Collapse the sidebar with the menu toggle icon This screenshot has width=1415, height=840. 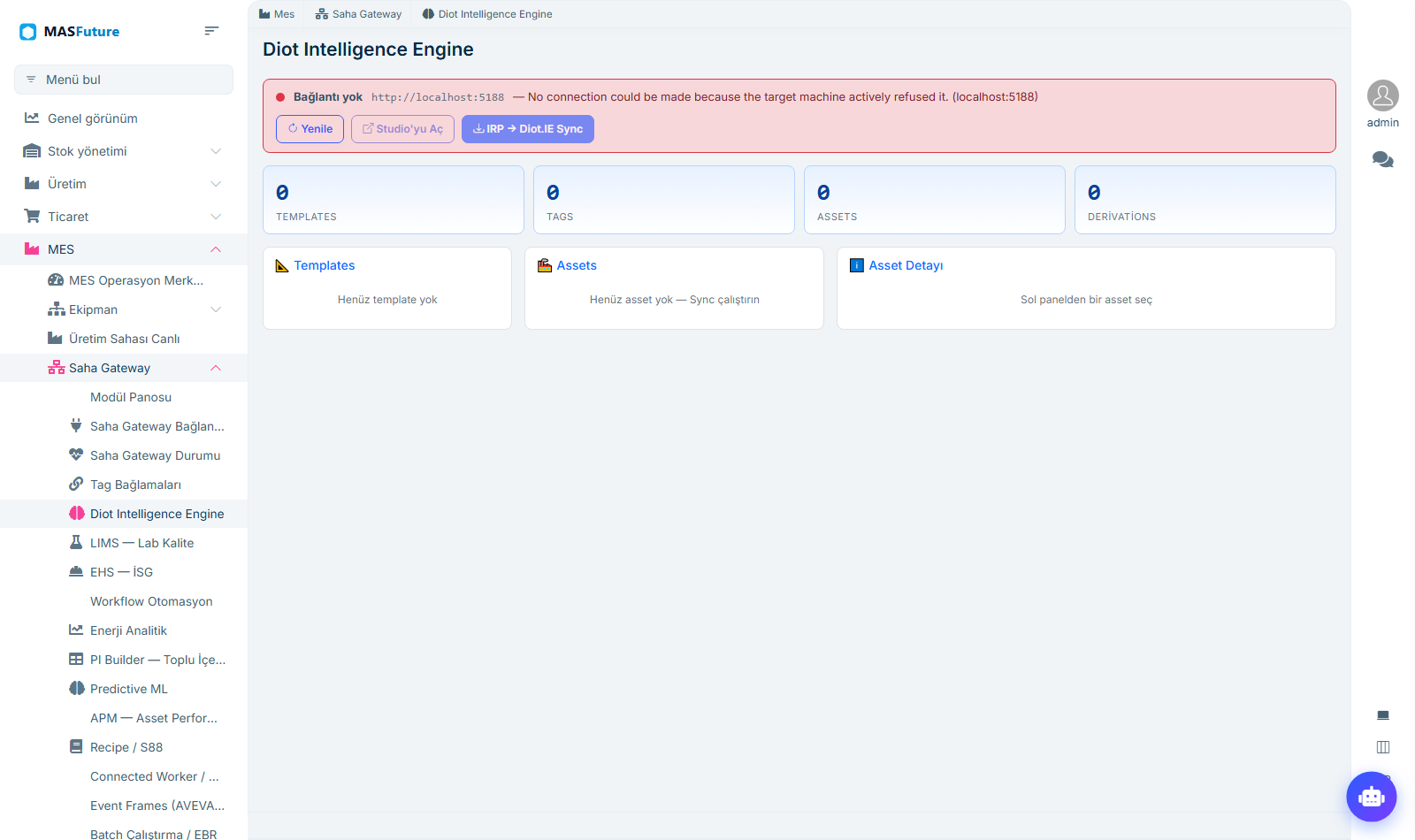211,31
